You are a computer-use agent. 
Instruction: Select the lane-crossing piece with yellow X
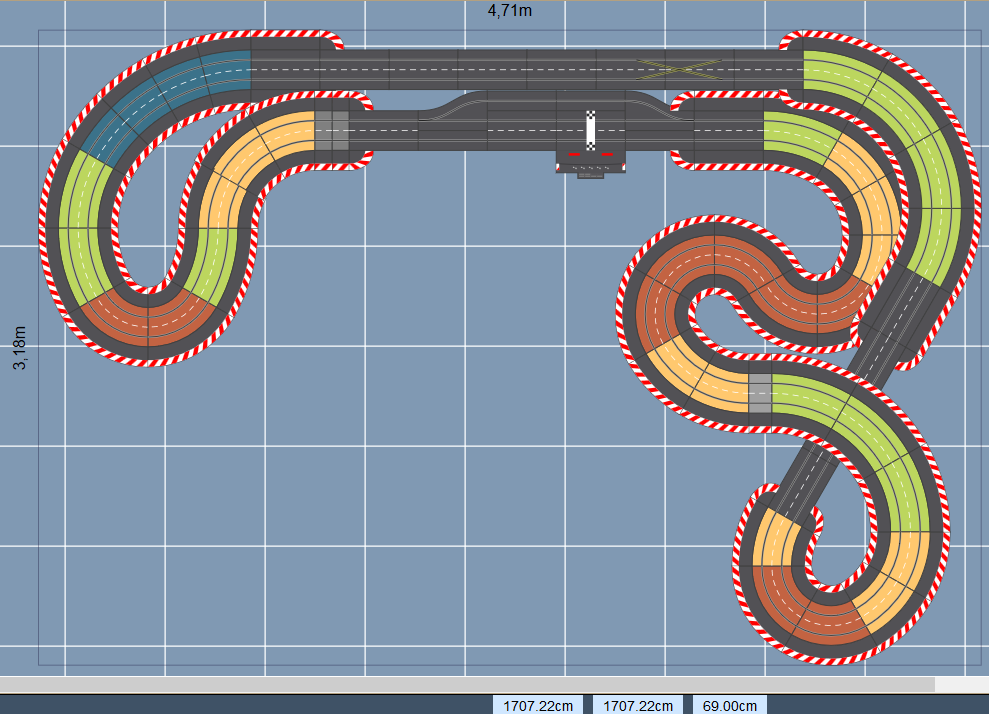[679, 69]
